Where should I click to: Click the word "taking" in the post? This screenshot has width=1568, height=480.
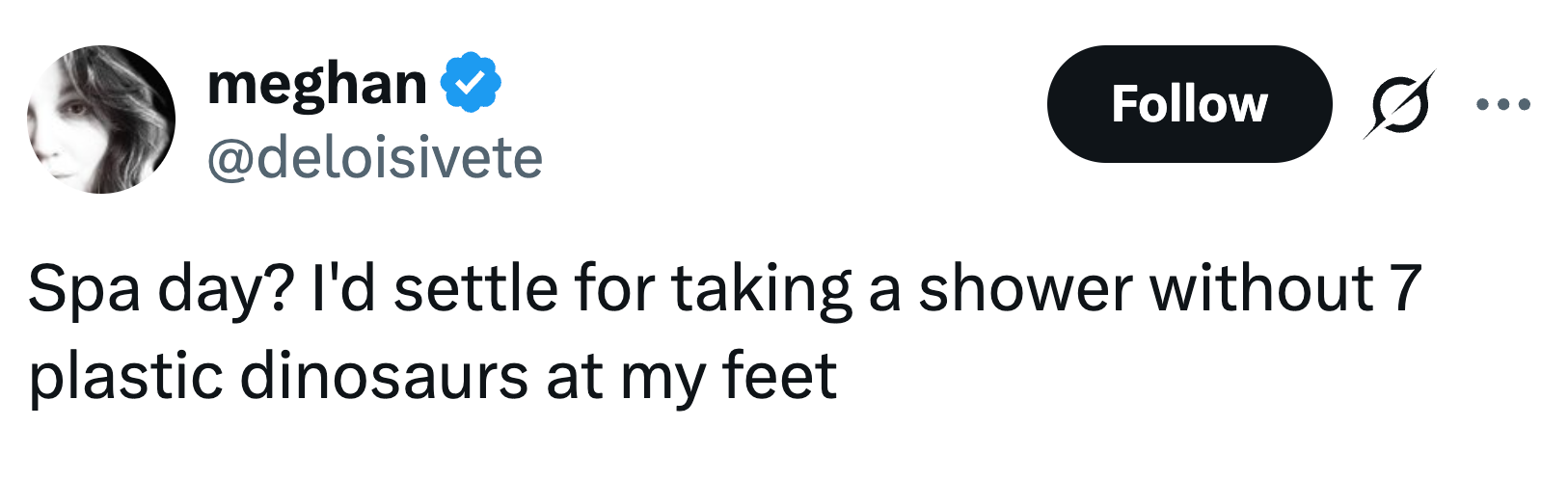click(761, 289)
